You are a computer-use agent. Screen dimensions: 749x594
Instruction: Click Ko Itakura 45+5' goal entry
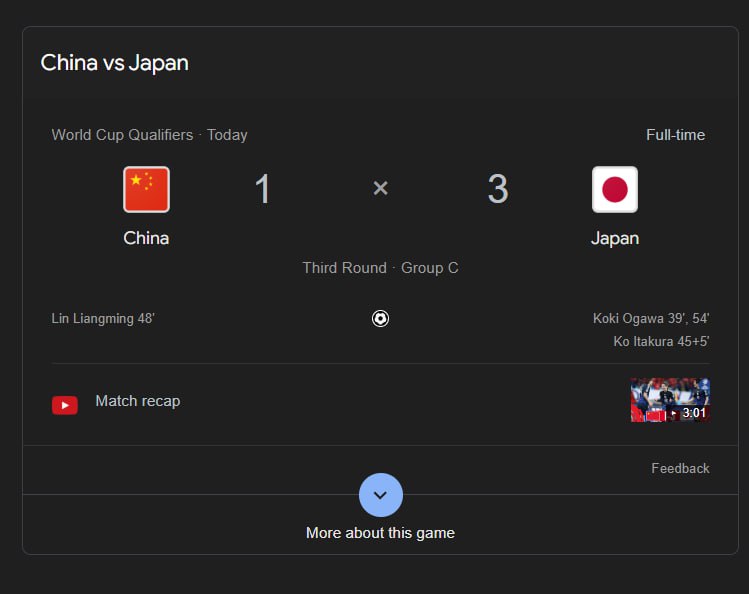(x=661, y=342)
